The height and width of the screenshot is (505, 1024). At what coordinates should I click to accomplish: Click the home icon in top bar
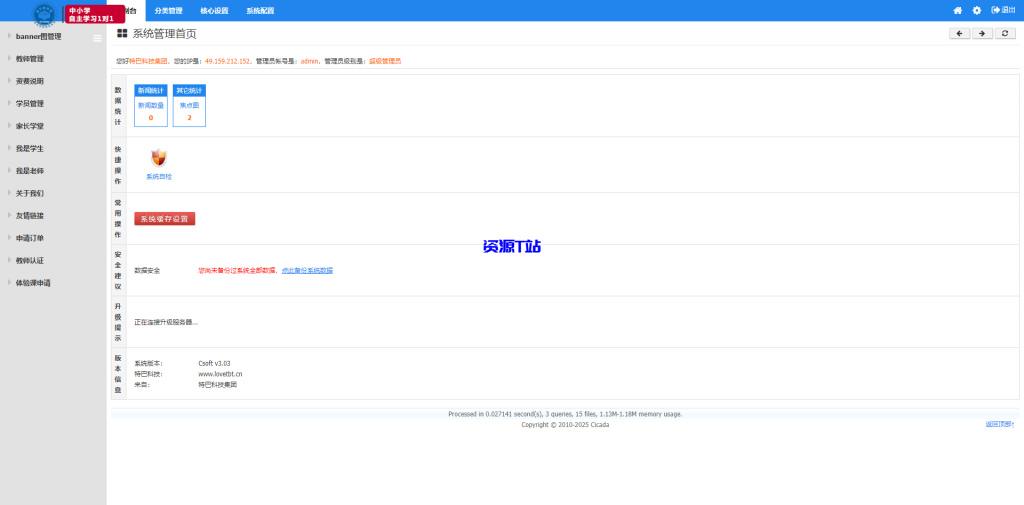coord(957,10)
